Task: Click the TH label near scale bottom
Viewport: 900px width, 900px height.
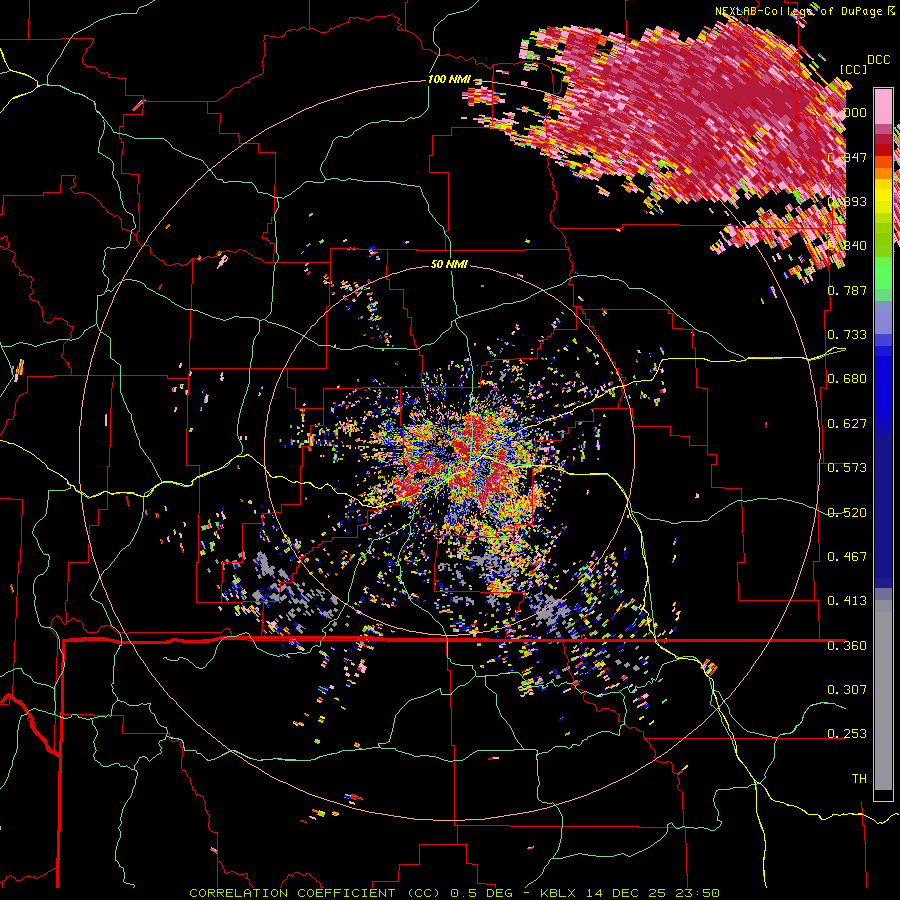Action: click(859, 779)
